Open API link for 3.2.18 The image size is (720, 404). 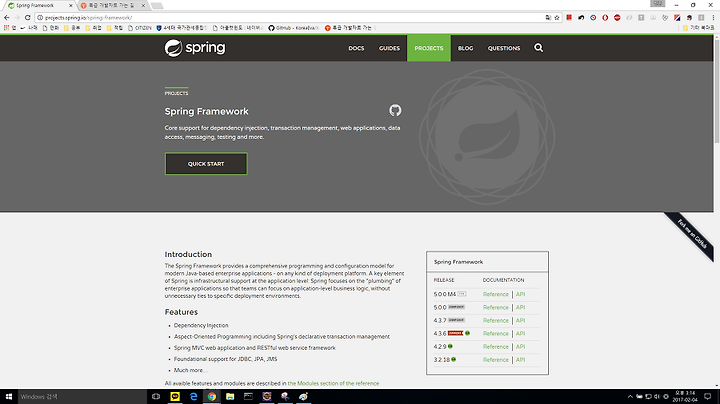point(520,359)
